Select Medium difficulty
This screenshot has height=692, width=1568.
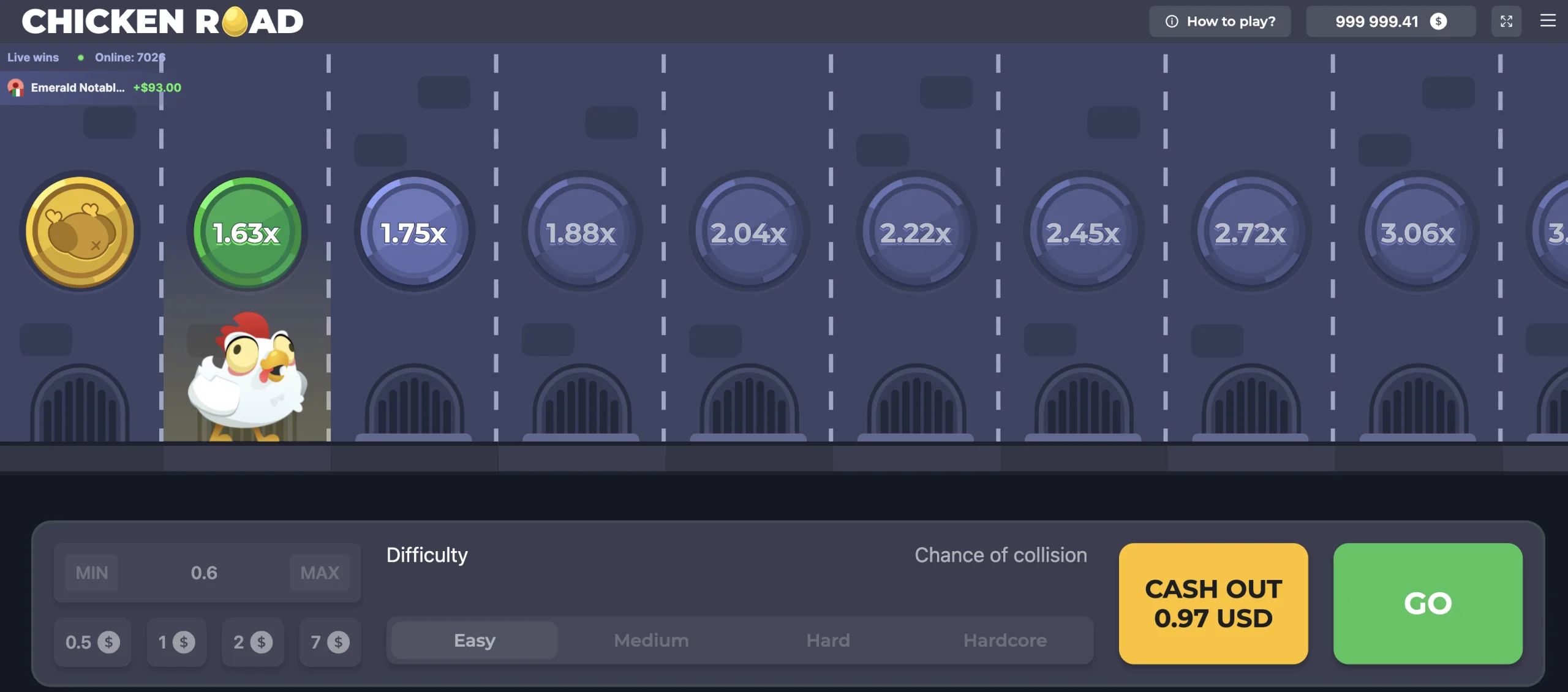(651, 641)
